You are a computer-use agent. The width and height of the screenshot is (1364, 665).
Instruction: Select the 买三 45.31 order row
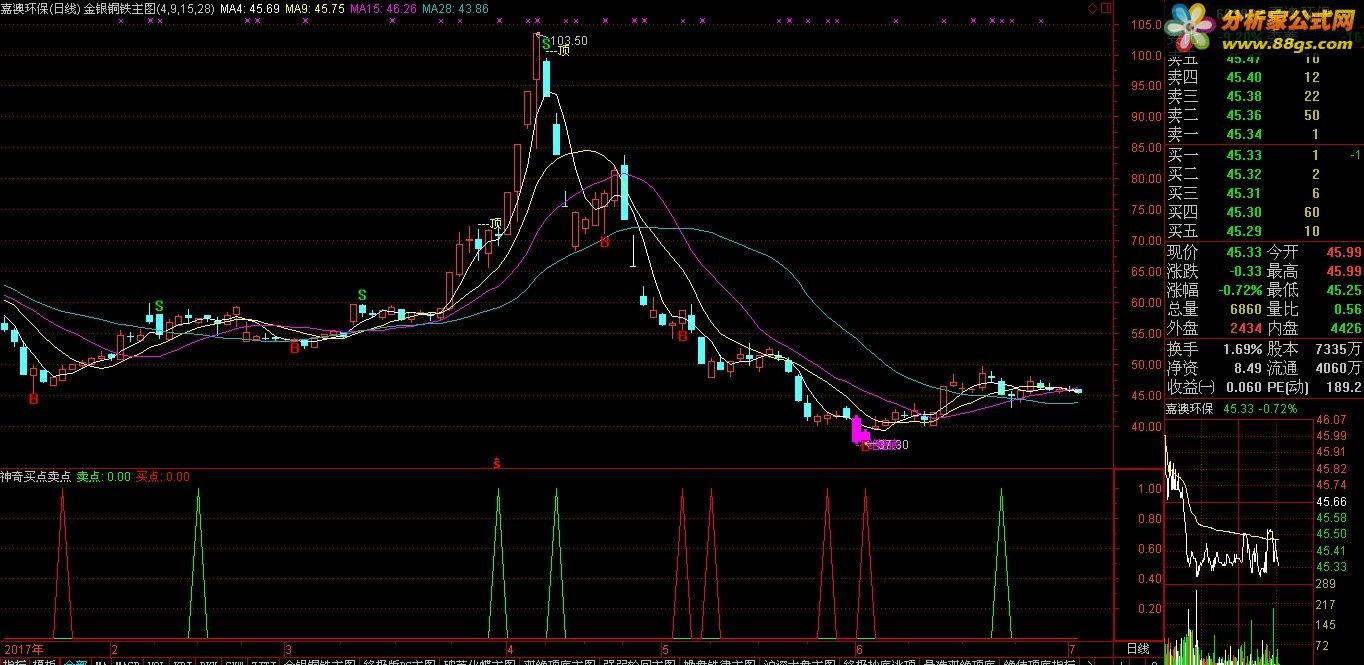tap(1264, 193)
